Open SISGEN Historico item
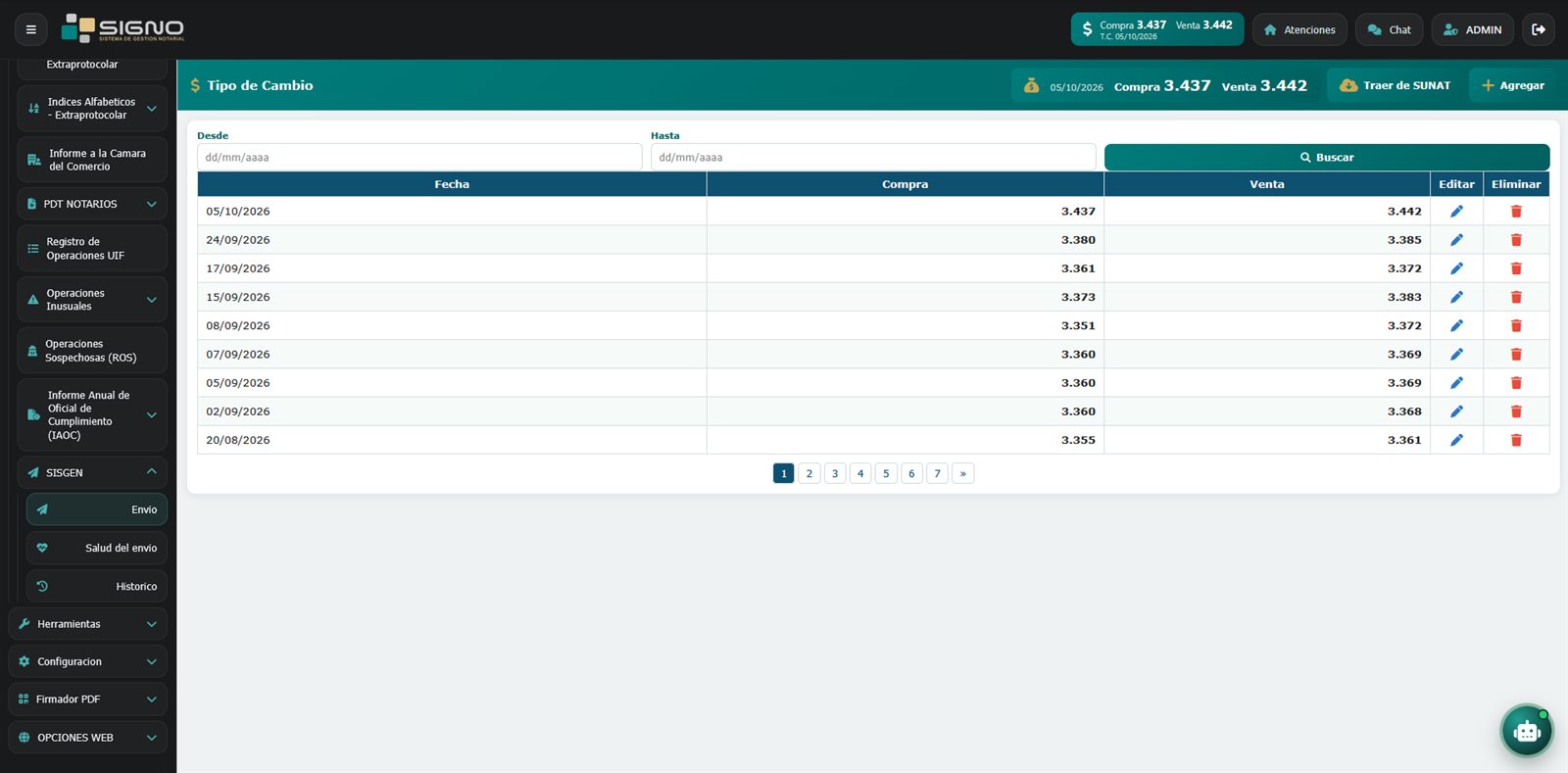This screenshot has width=1568, height=773. pyautogui.click(x=97, y=586)
